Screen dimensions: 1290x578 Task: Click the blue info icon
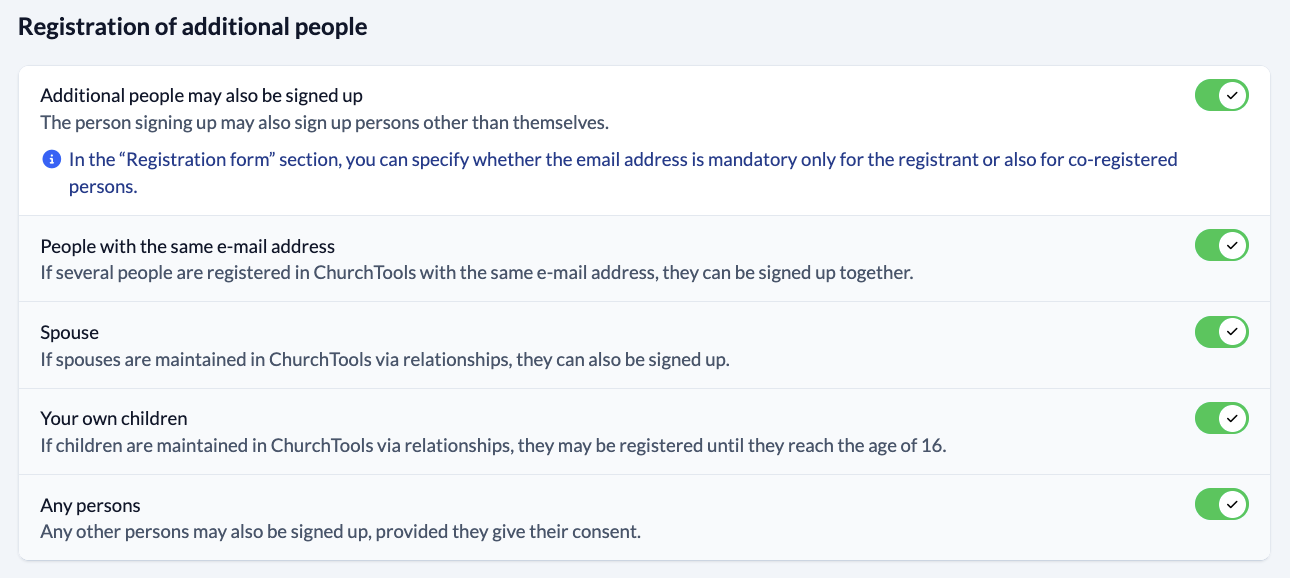coord(51,160)
